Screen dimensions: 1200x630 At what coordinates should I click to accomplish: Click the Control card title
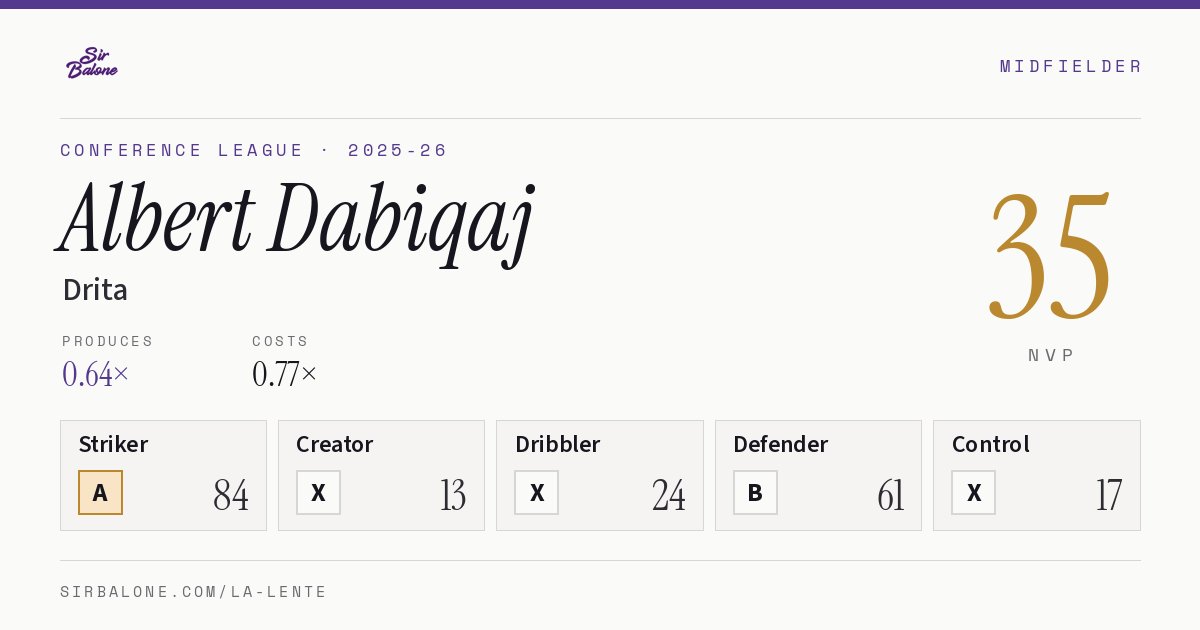click(x=991, y=444)
